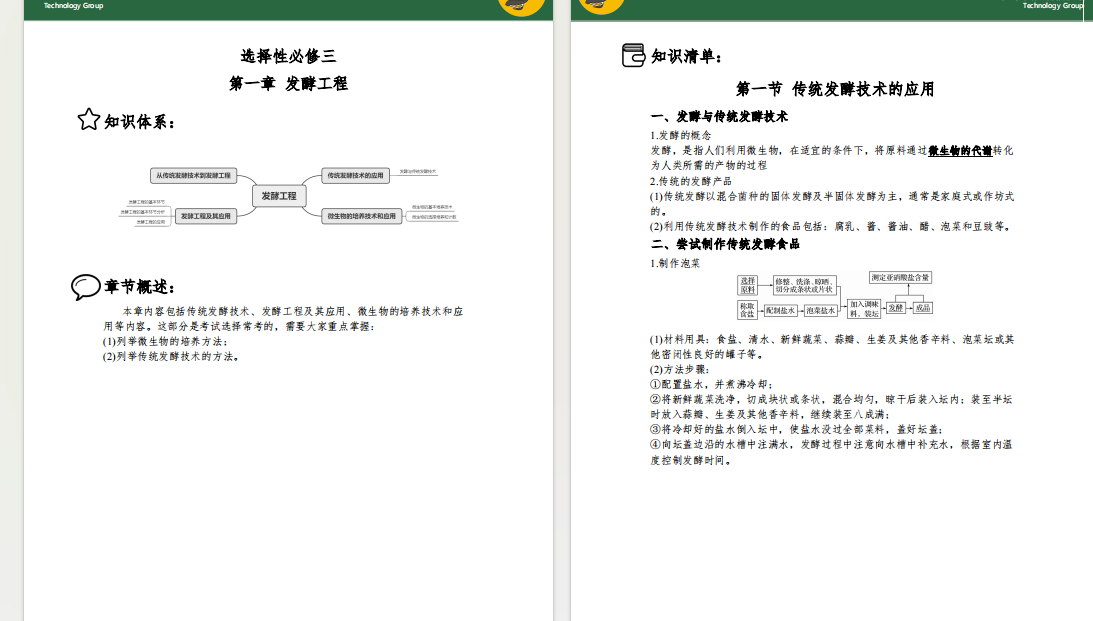Click the line (1)传统发酵以混合菌种的固体发酵

832,197
